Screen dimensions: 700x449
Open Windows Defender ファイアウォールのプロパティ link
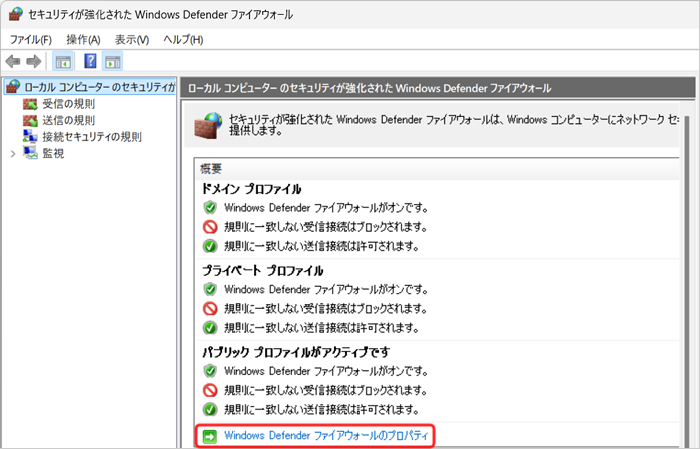click(x=325, y=435)
